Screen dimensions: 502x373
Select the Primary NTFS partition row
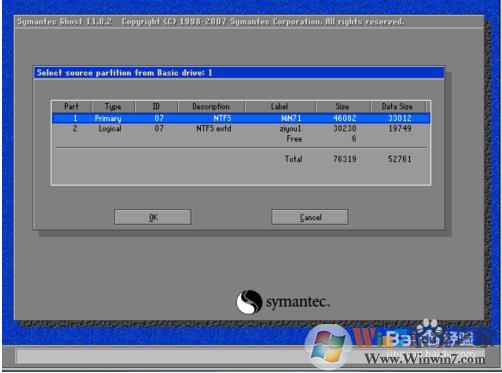pos(241,118)
